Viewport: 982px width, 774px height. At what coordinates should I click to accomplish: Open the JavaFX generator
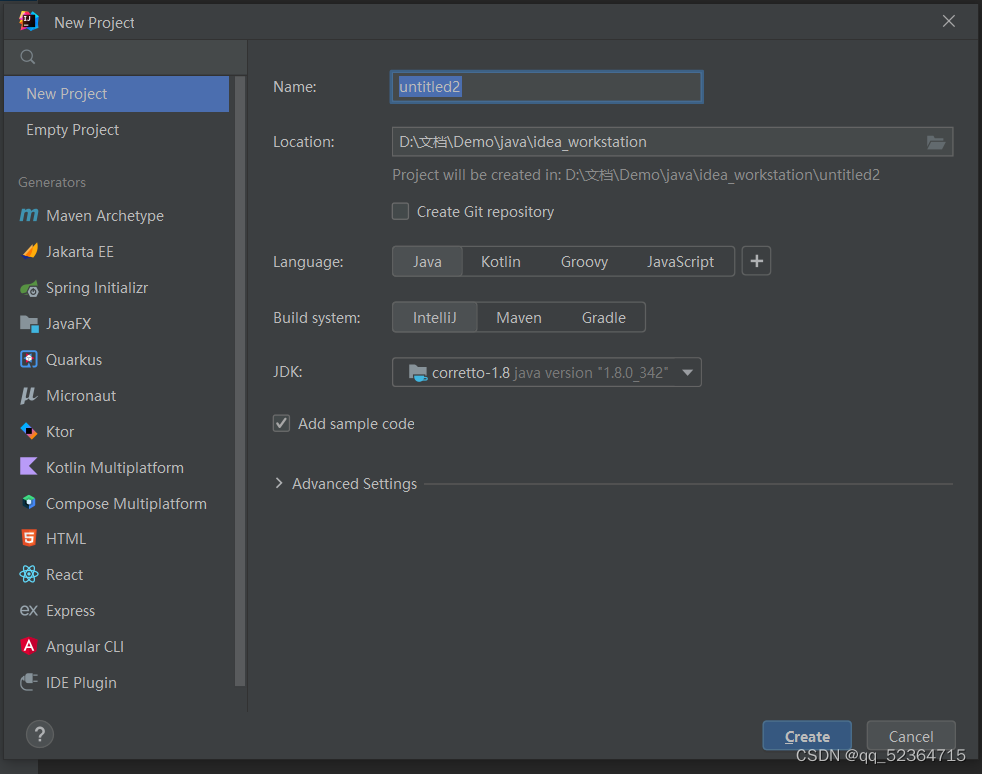pyautogui.click(x=116, y=324)
